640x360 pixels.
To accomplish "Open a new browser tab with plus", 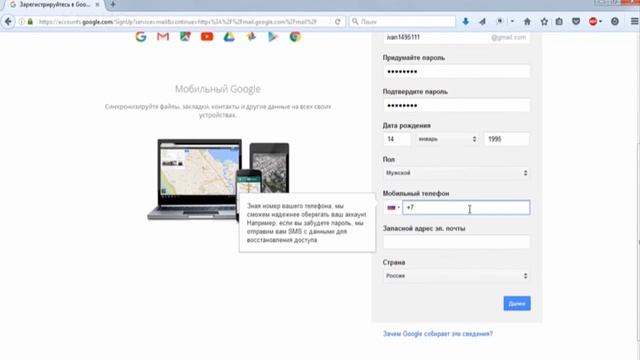I will [113, 5].
